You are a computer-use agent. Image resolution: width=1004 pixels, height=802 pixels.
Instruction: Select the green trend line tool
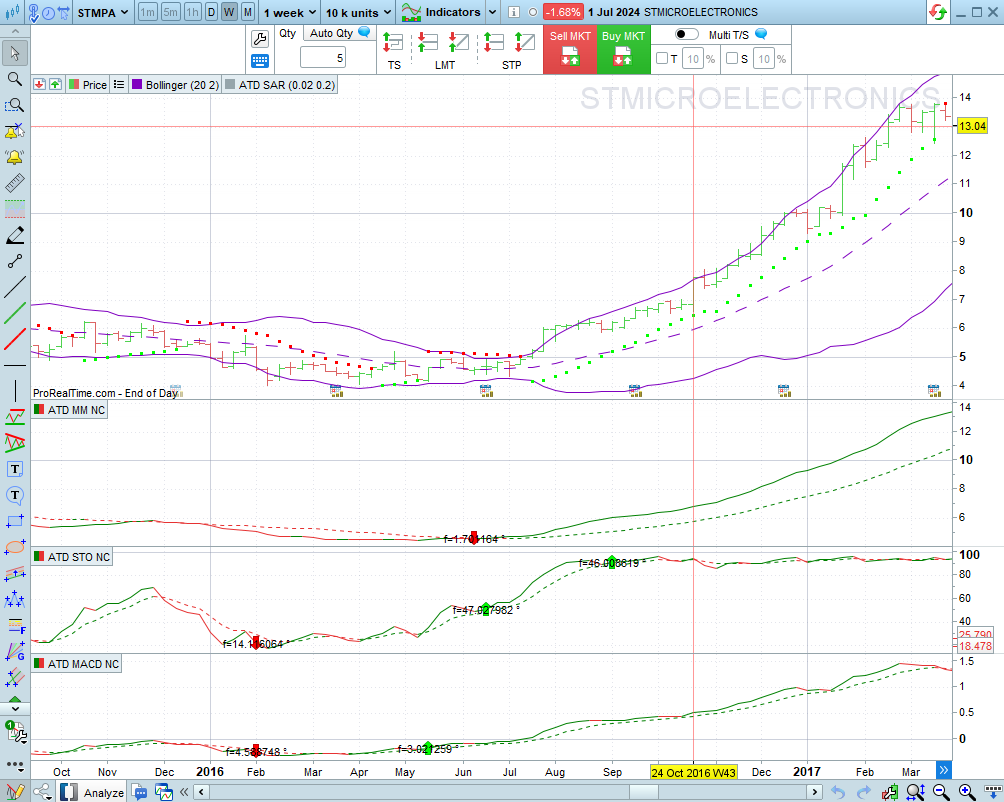coord(15,313)
